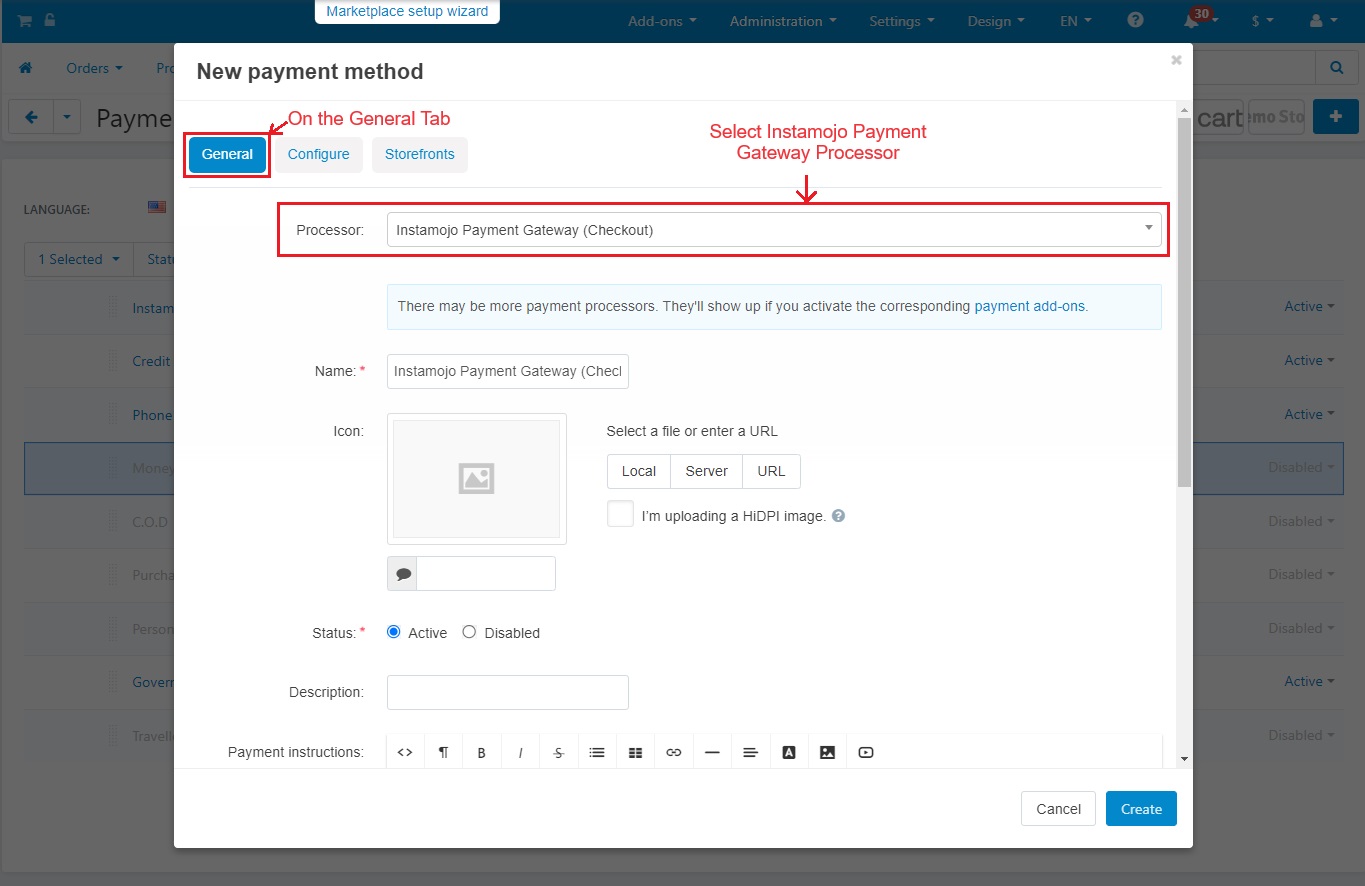Go to the home icon
Image resolution: width=1365 pixels, height=886 pixels.
tap(26, 68)
